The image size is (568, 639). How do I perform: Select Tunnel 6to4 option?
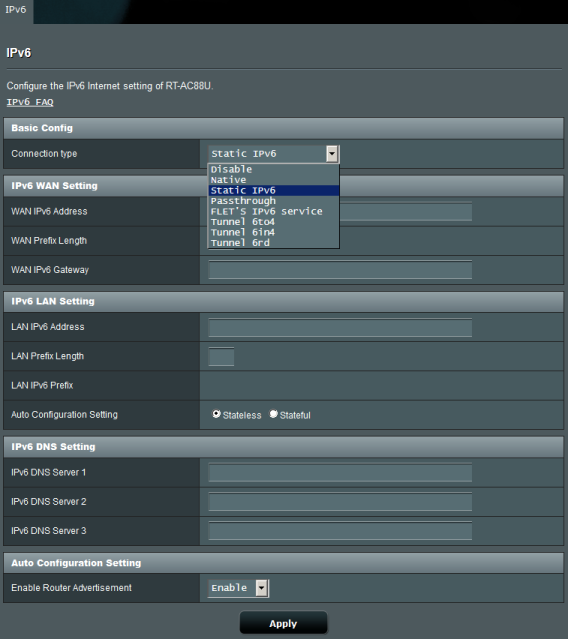tap(273, 222)
